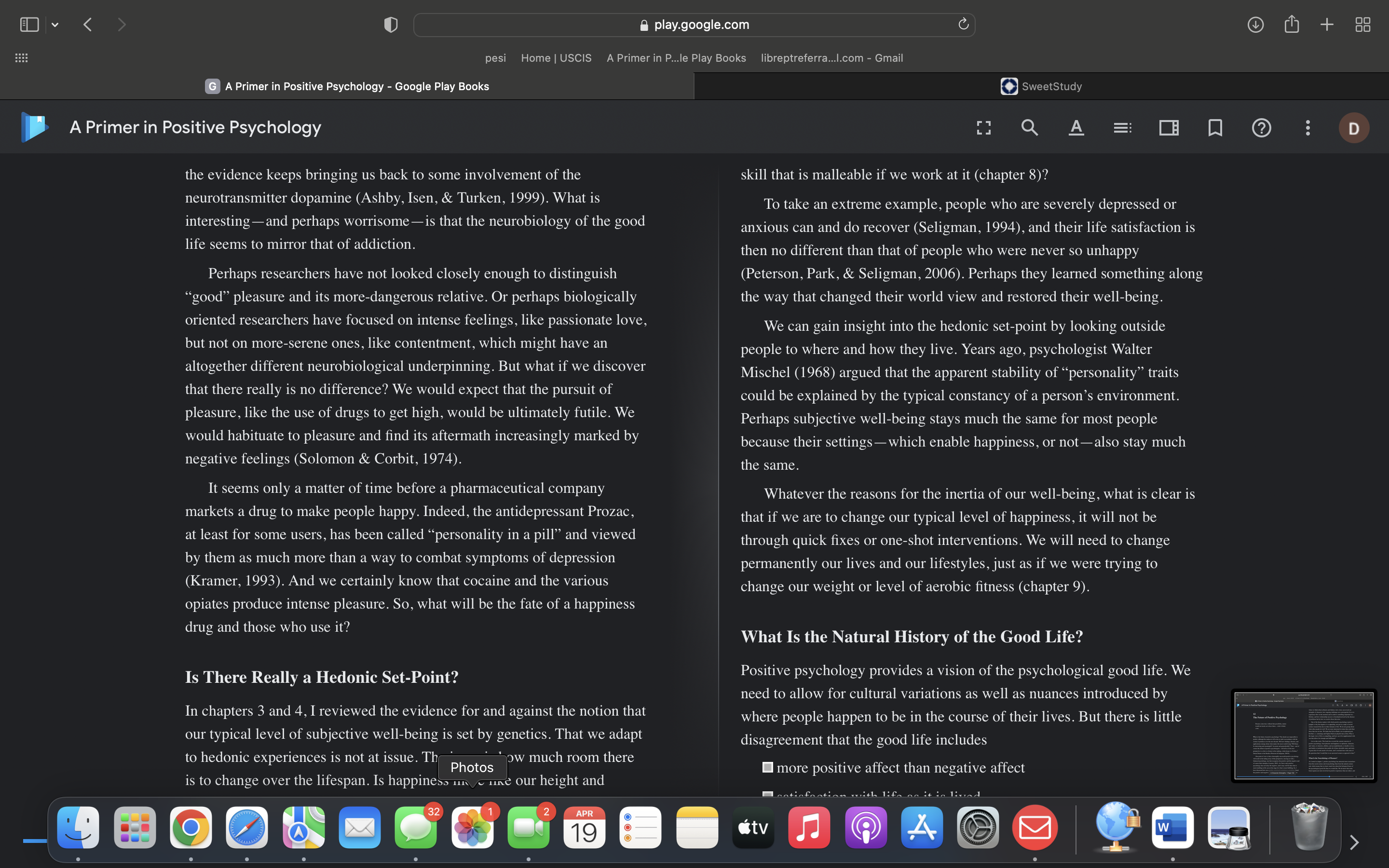Open FaceTime from the Dock
The image size is (1389, 868).
(x=528, y=828)
